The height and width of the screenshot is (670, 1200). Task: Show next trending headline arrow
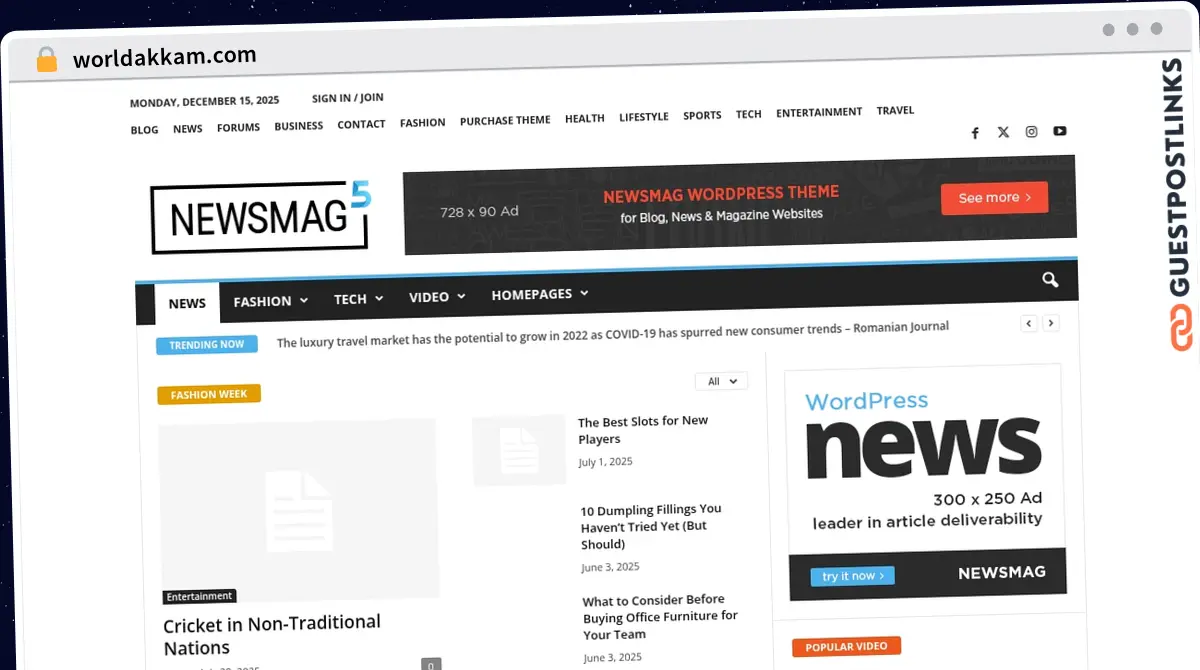[1050, 323]
